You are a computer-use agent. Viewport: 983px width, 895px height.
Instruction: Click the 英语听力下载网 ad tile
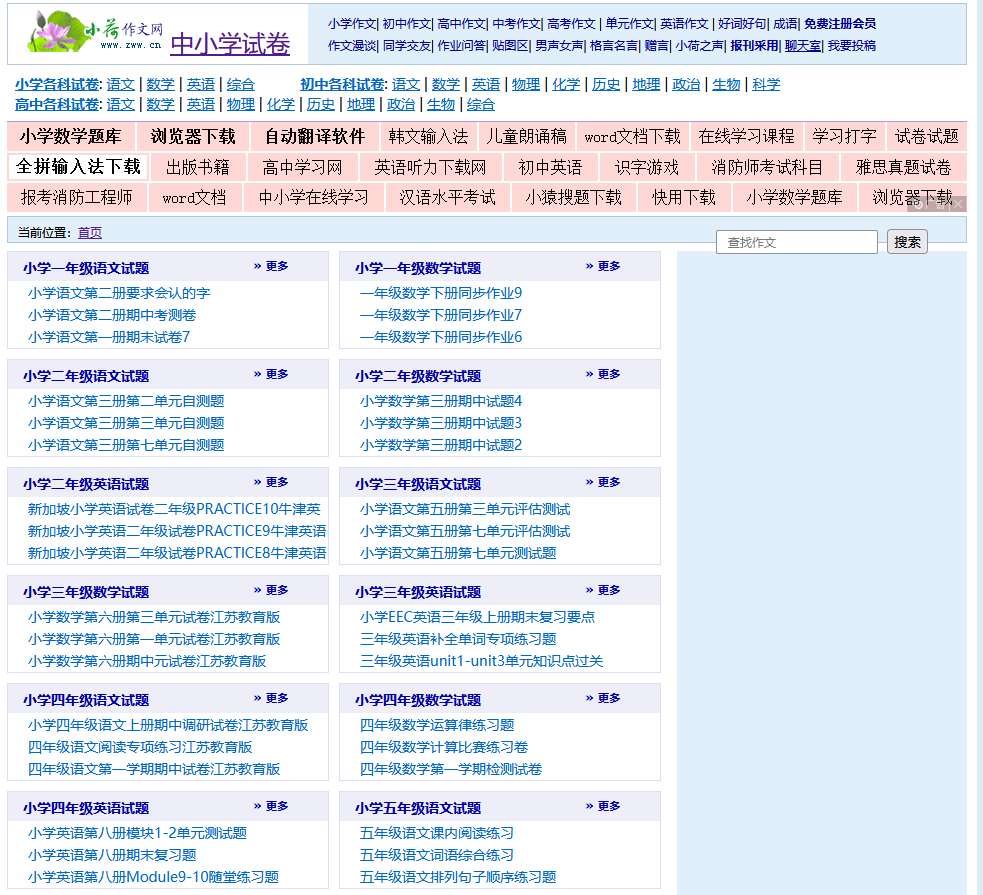(x=430, y=167)
